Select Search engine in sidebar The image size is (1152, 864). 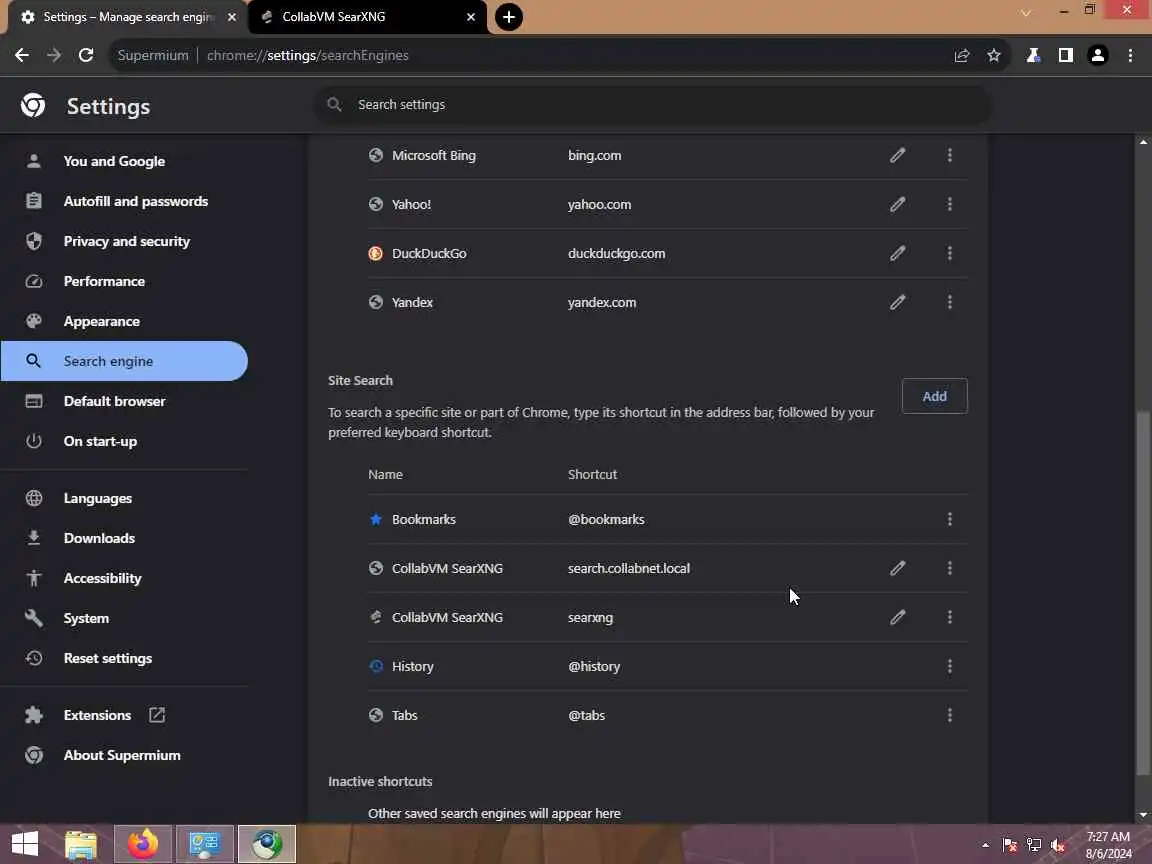point(124,361)
